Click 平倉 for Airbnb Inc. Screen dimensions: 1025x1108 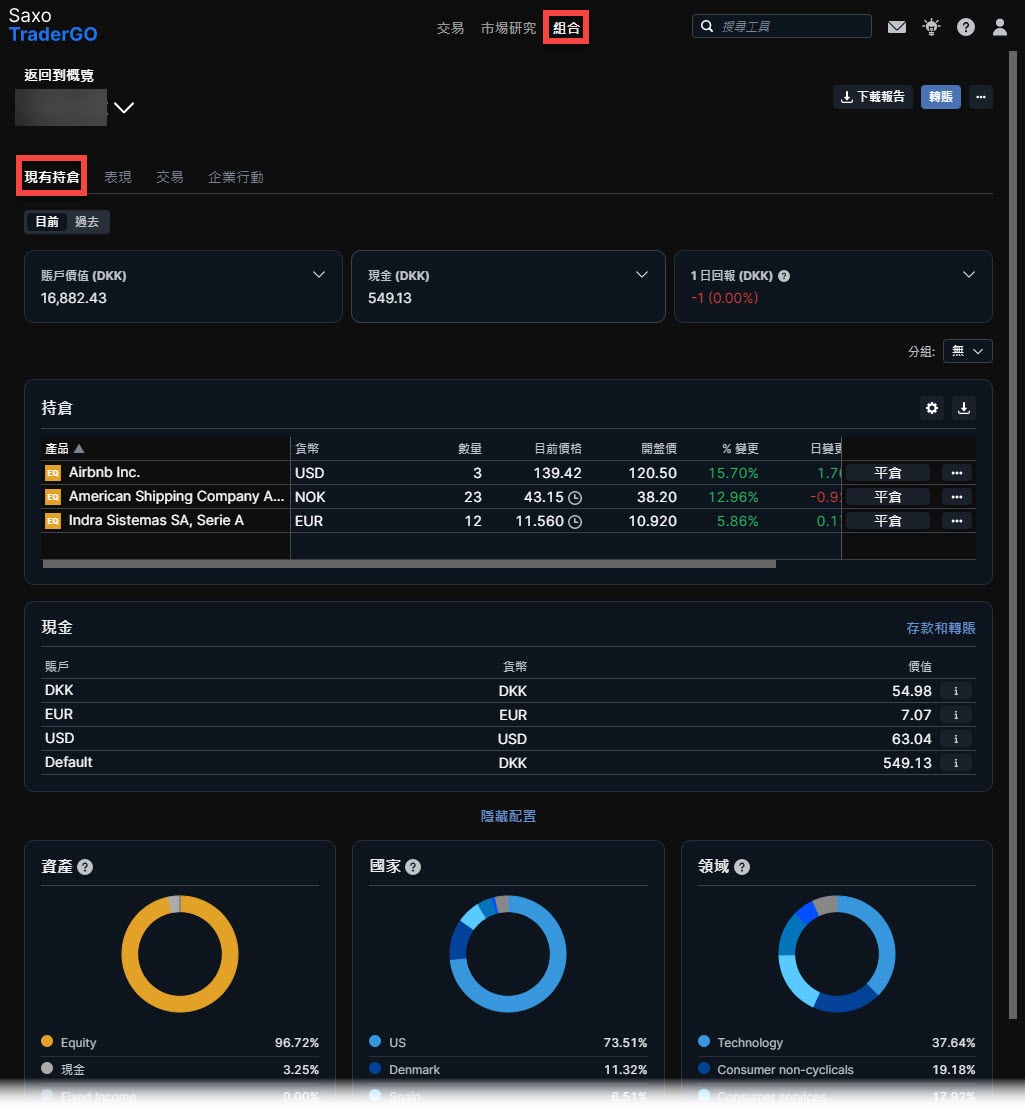[887, 473]
